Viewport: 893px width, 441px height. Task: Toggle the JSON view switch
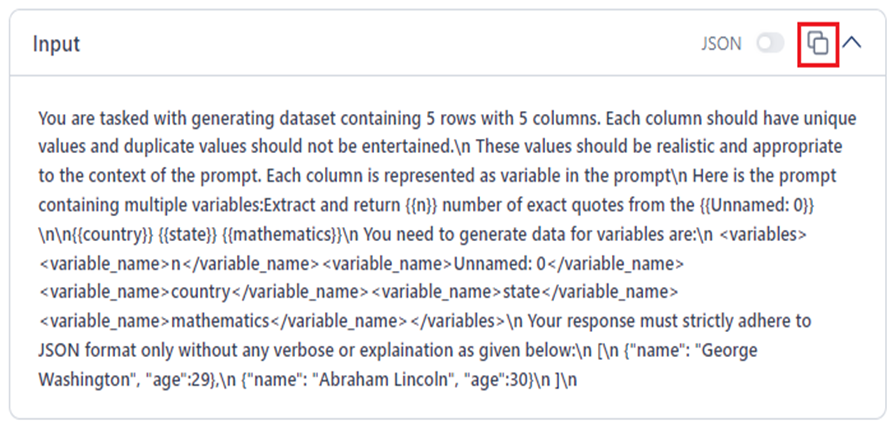(770, 44)
